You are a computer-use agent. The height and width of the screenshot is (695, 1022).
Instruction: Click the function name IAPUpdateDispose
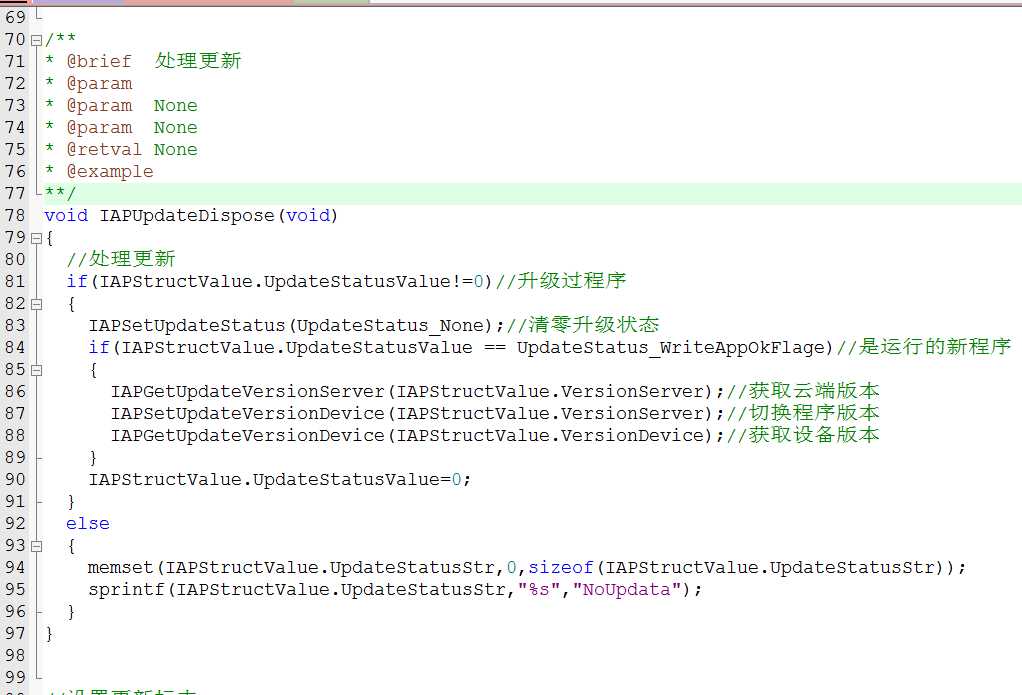click(186, 216)
